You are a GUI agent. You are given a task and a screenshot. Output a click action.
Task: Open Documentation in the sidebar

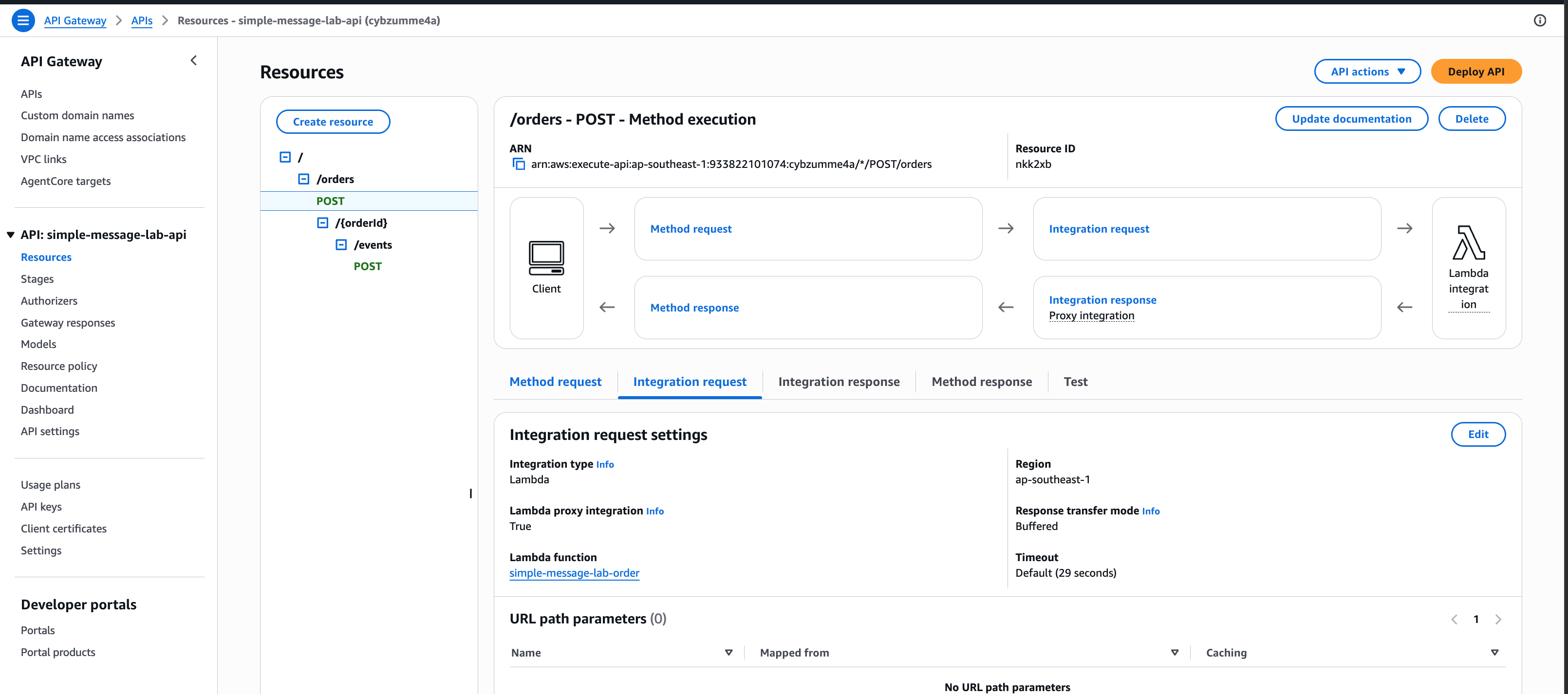tap(58, 387)
